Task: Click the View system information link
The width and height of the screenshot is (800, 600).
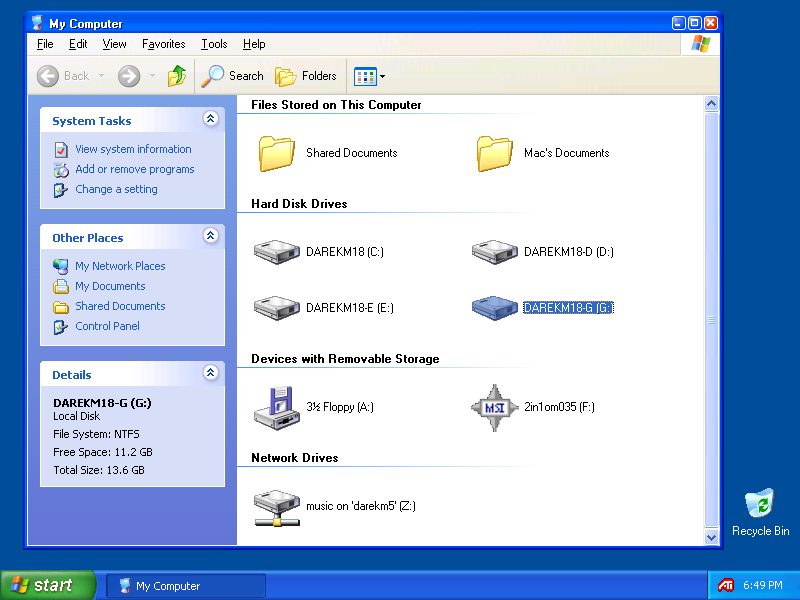Action: click(134, 149)
